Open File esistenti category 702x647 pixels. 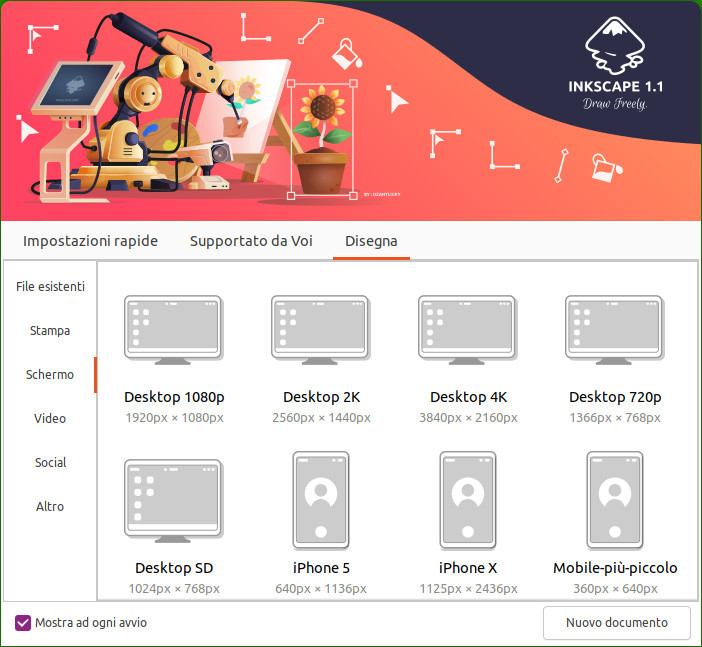[x=50, y=287]
